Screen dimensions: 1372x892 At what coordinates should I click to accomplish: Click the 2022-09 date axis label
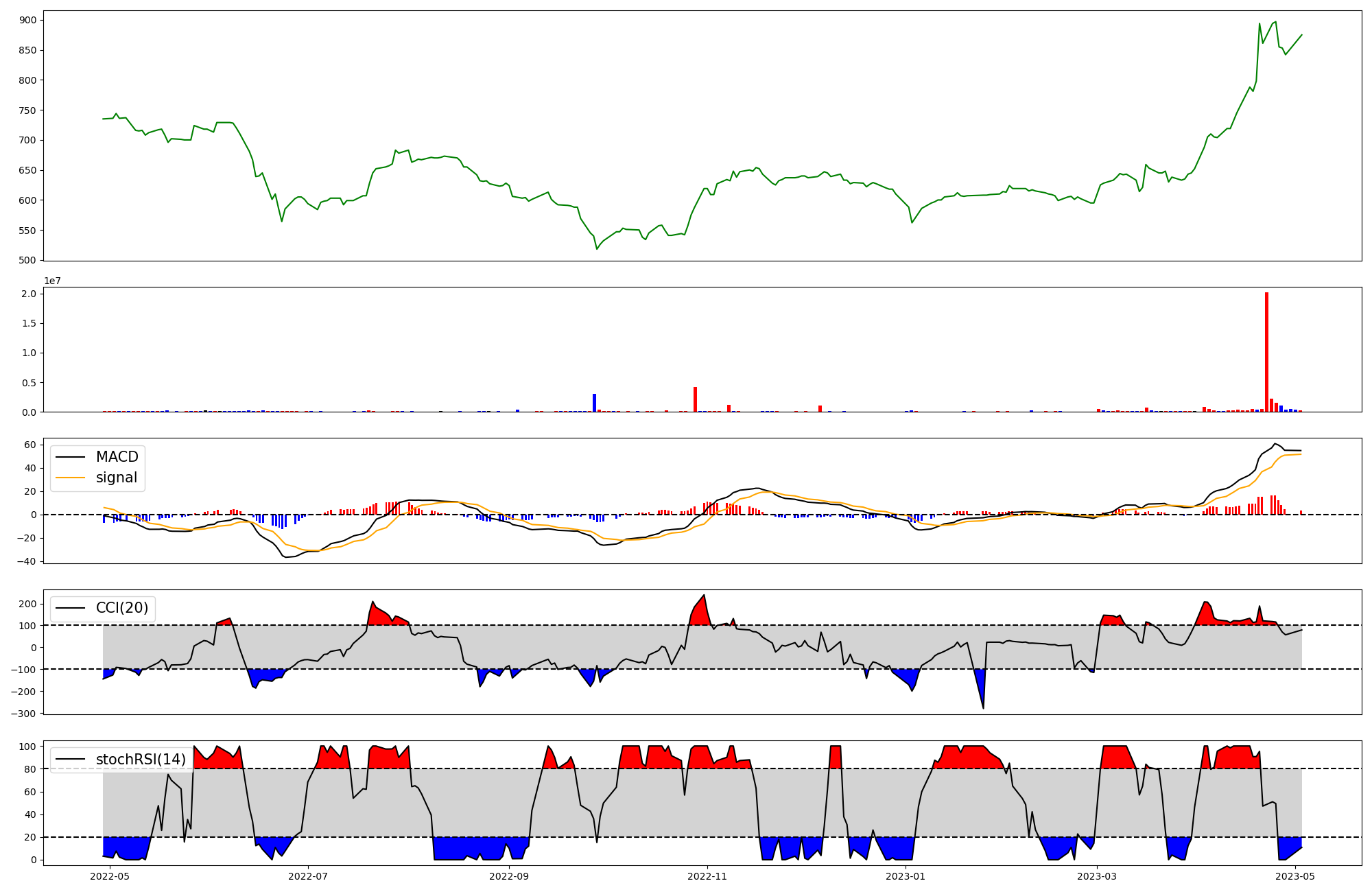(x=509, y=876)
